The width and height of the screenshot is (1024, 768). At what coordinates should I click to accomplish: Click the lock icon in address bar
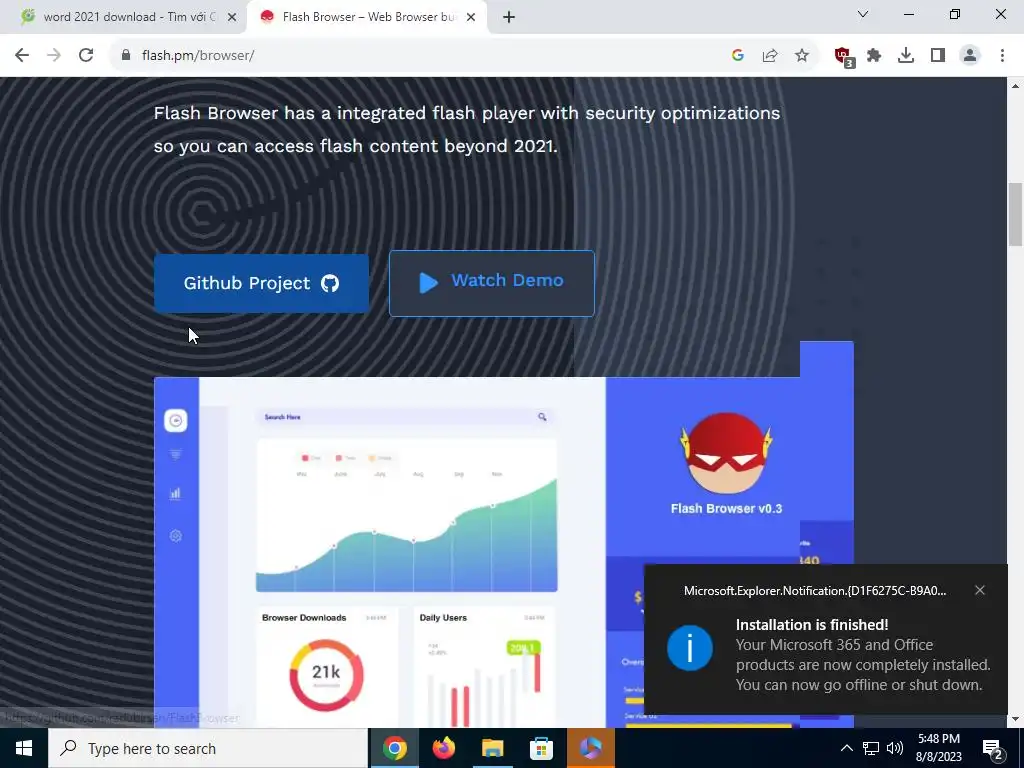(126, 56)
